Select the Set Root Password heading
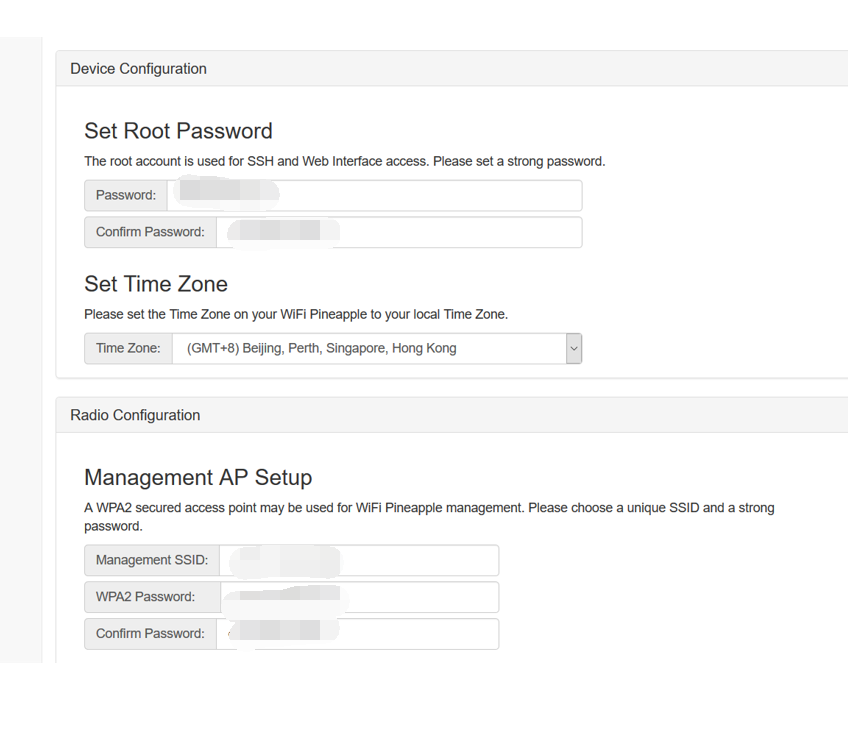 click(x=178, y=131)
